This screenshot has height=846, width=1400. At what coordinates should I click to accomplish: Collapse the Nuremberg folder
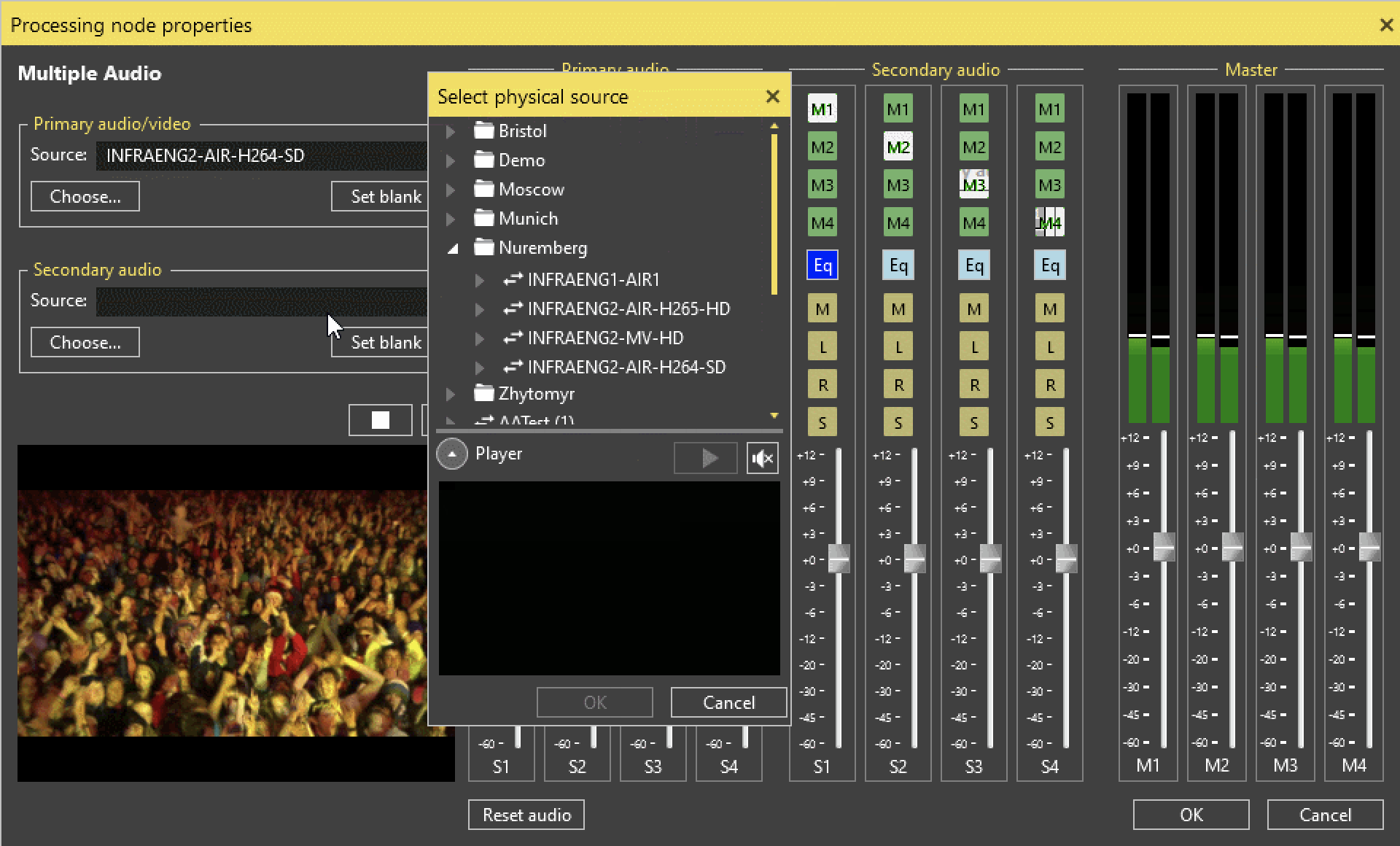[x=453, y=249]
